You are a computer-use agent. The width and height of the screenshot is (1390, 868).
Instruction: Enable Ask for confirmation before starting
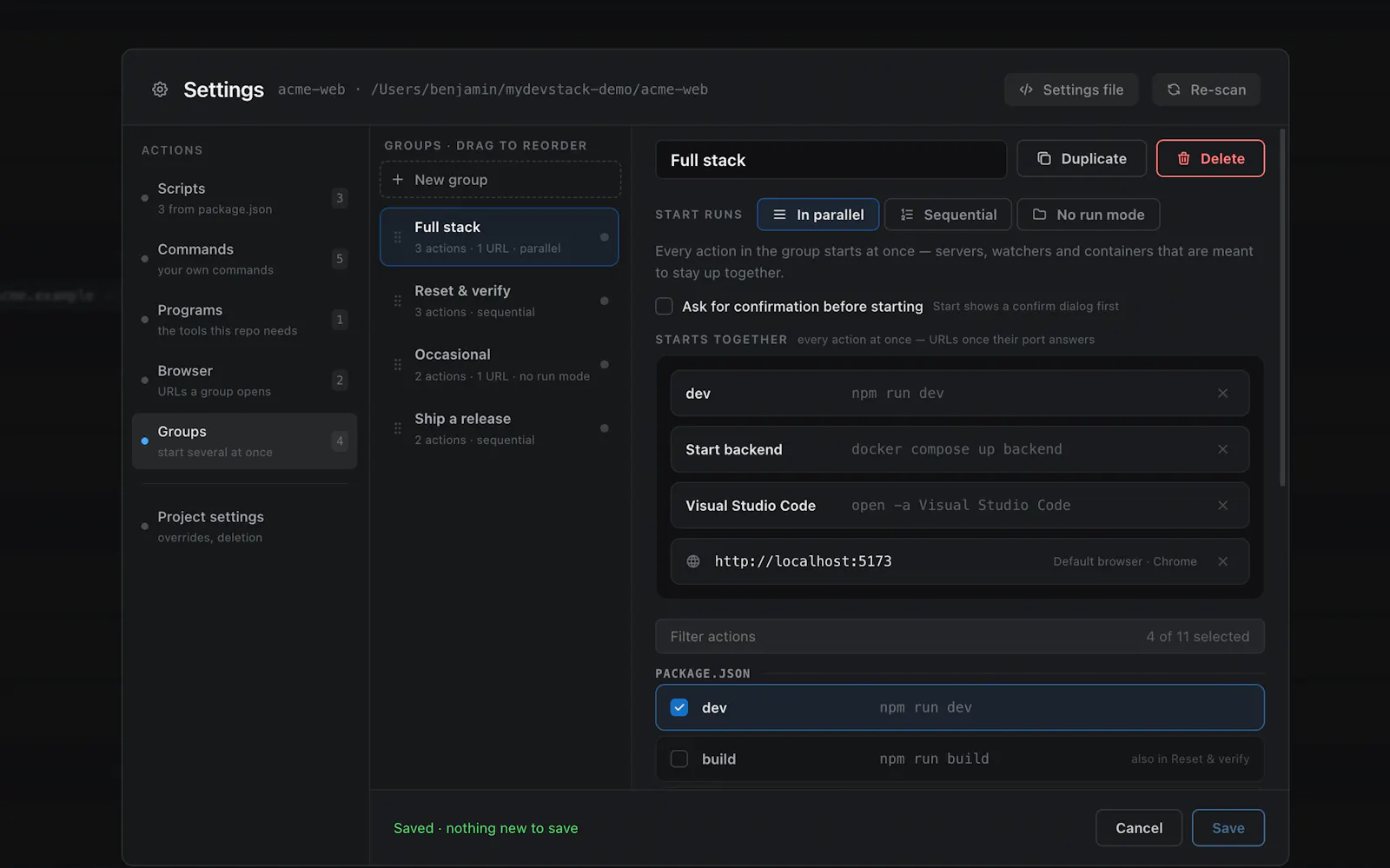pyautogui.click(x=664, y=306)
